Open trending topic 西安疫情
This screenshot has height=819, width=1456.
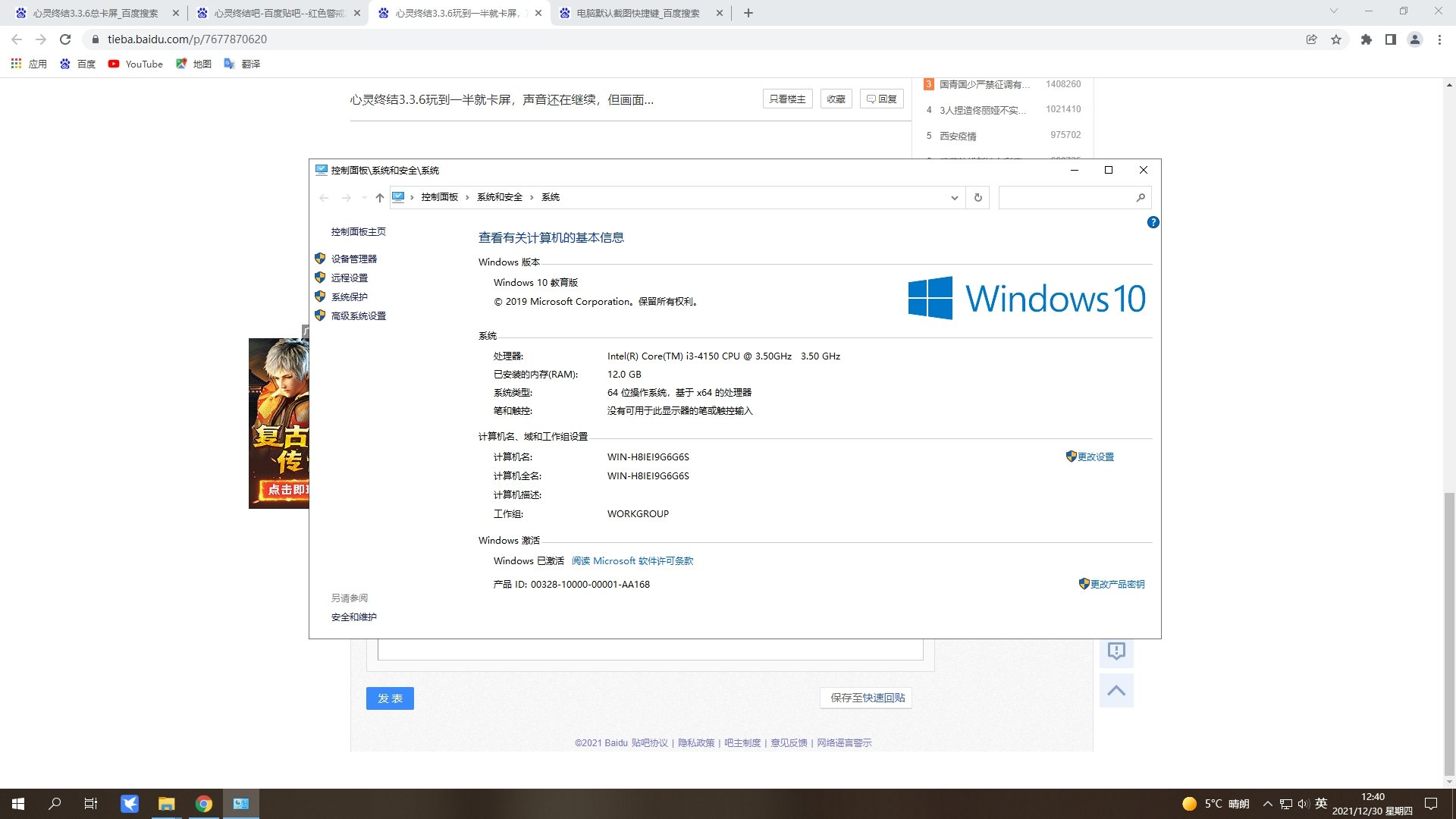pyautogui.click(x=958, y=136)
